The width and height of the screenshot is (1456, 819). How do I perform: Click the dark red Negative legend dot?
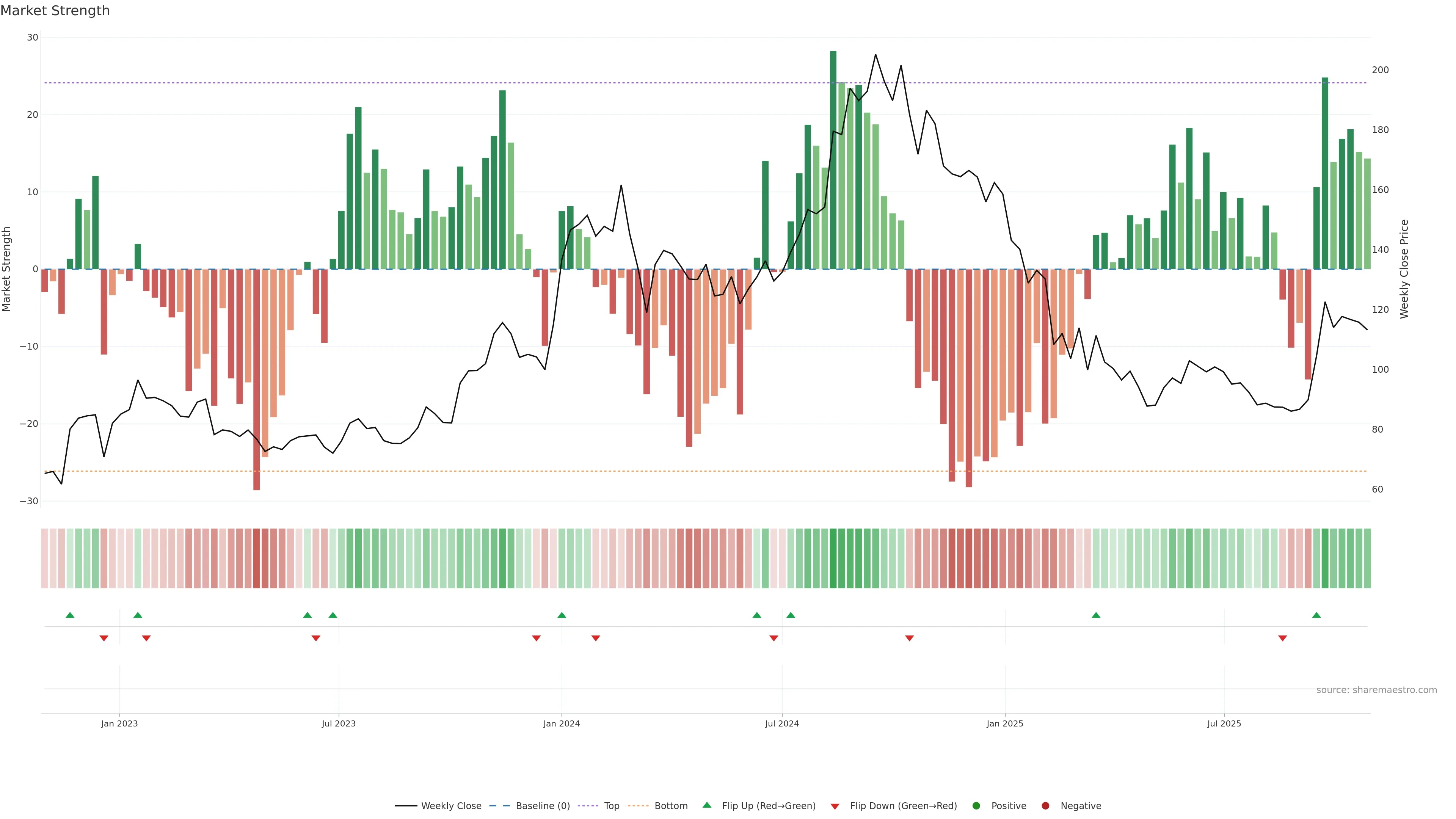tap(1045, 806)
